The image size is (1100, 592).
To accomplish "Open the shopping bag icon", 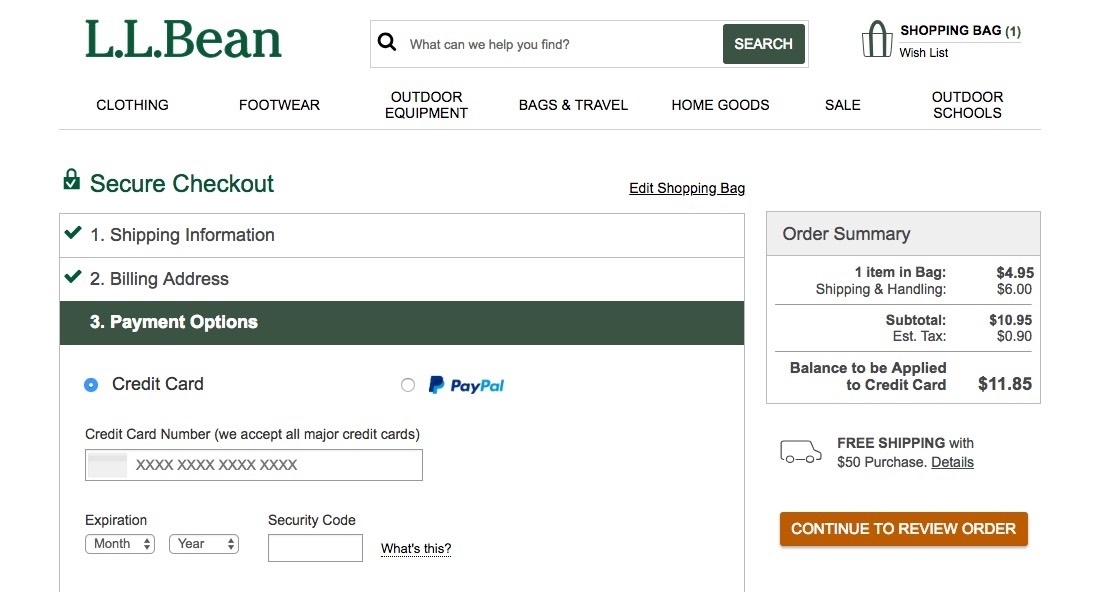I will pyautogui.click(x=876, y=40).
